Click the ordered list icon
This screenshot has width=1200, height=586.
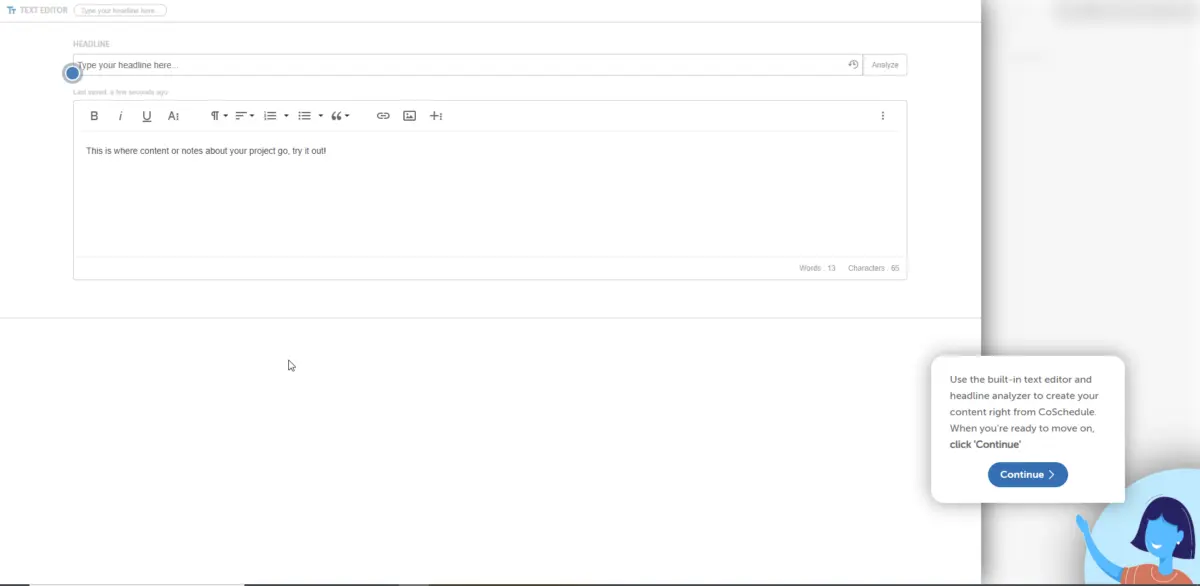(270, 116)
